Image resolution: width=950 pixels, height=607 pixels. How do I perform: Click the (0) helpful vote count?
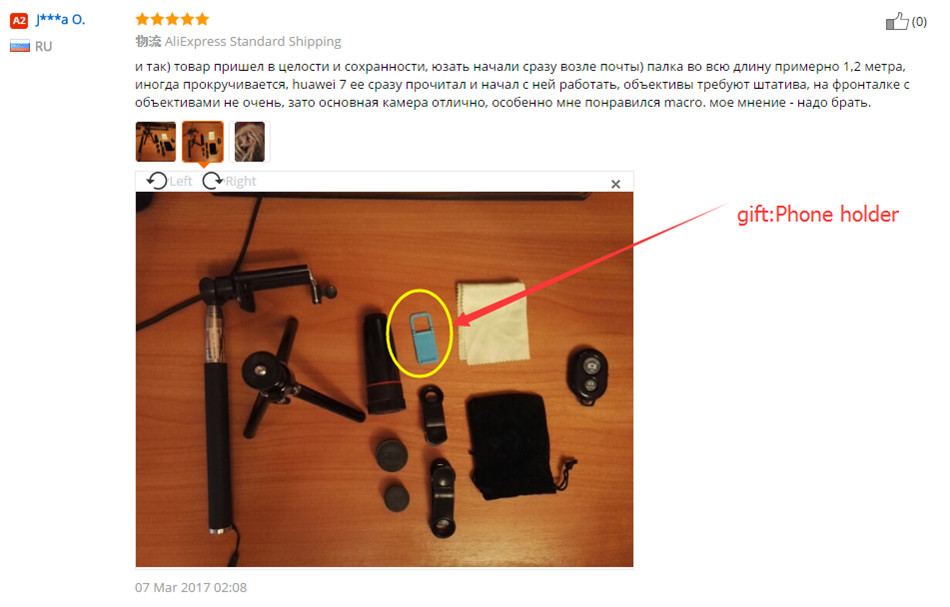click(919, 22)
